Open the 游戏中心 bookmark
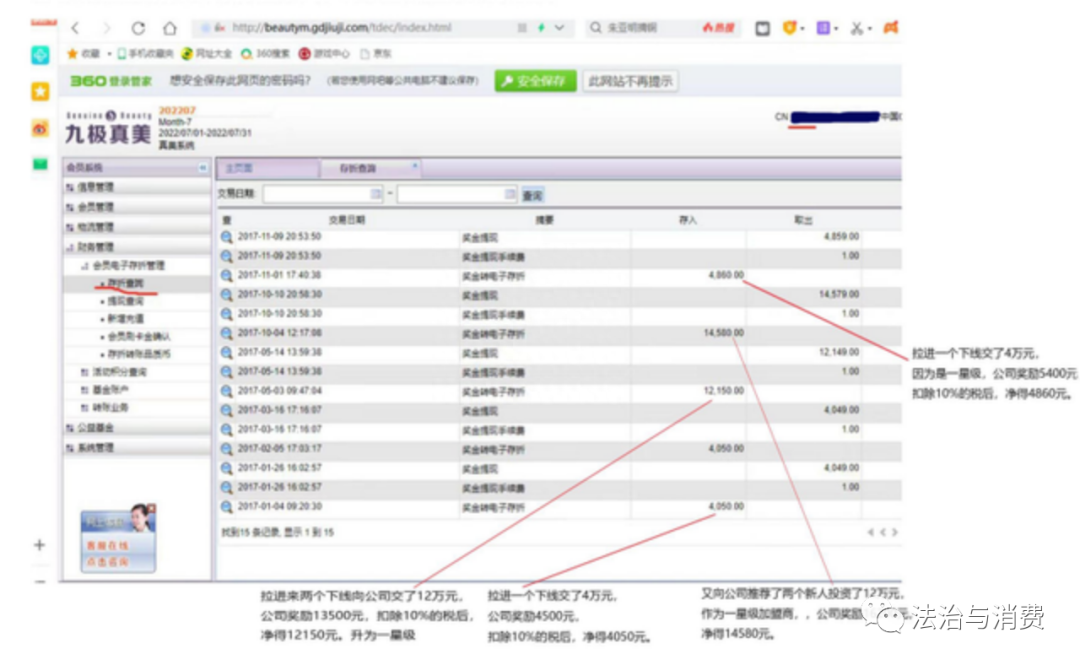The image size is (1080, 665). click(x=324, y=54)
